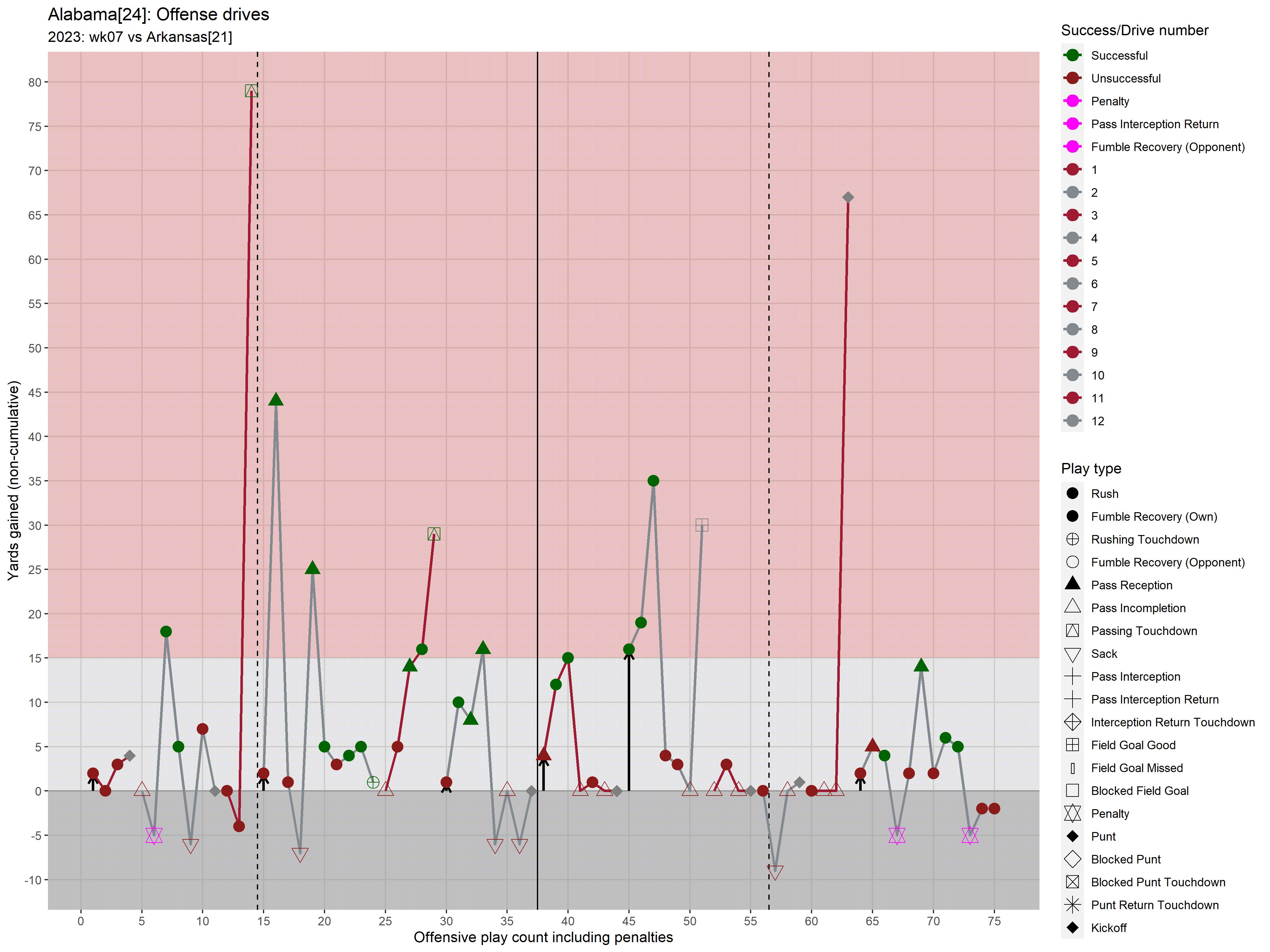The height and width of the screenshot is (952, 1270).
Task: Click the 25-yard pass reception triangle at play 19
Action: click(312, 568)
